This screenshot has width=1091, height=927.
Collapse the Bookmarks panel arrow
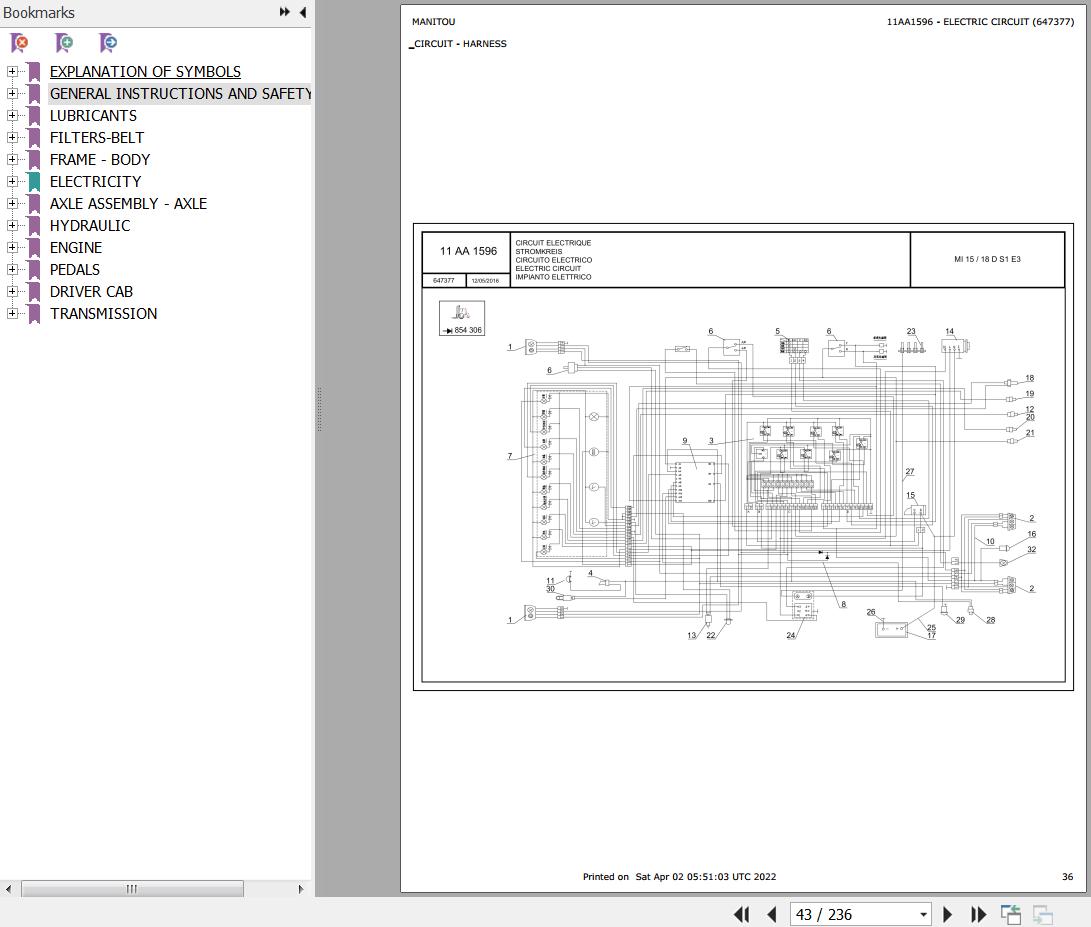[x=303, y=12]
